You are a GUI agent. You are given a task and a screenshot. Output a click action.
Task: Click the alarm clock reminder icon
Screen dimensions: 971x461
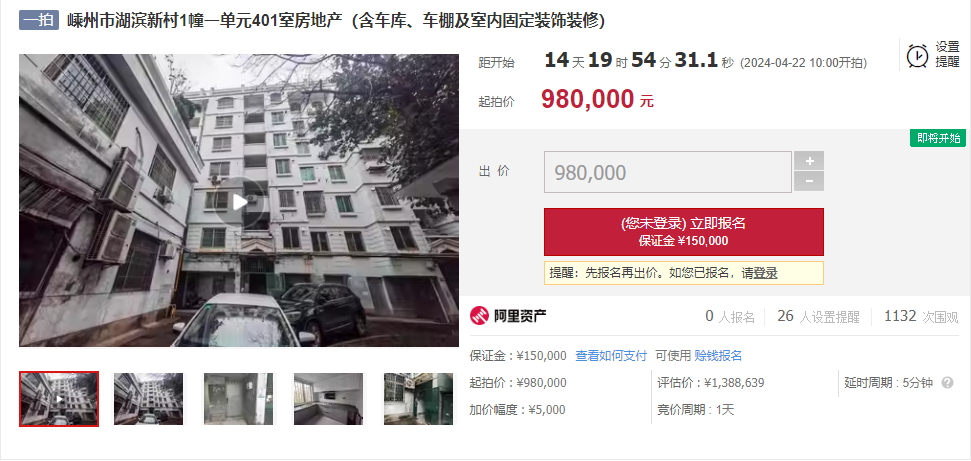point(917,56)
